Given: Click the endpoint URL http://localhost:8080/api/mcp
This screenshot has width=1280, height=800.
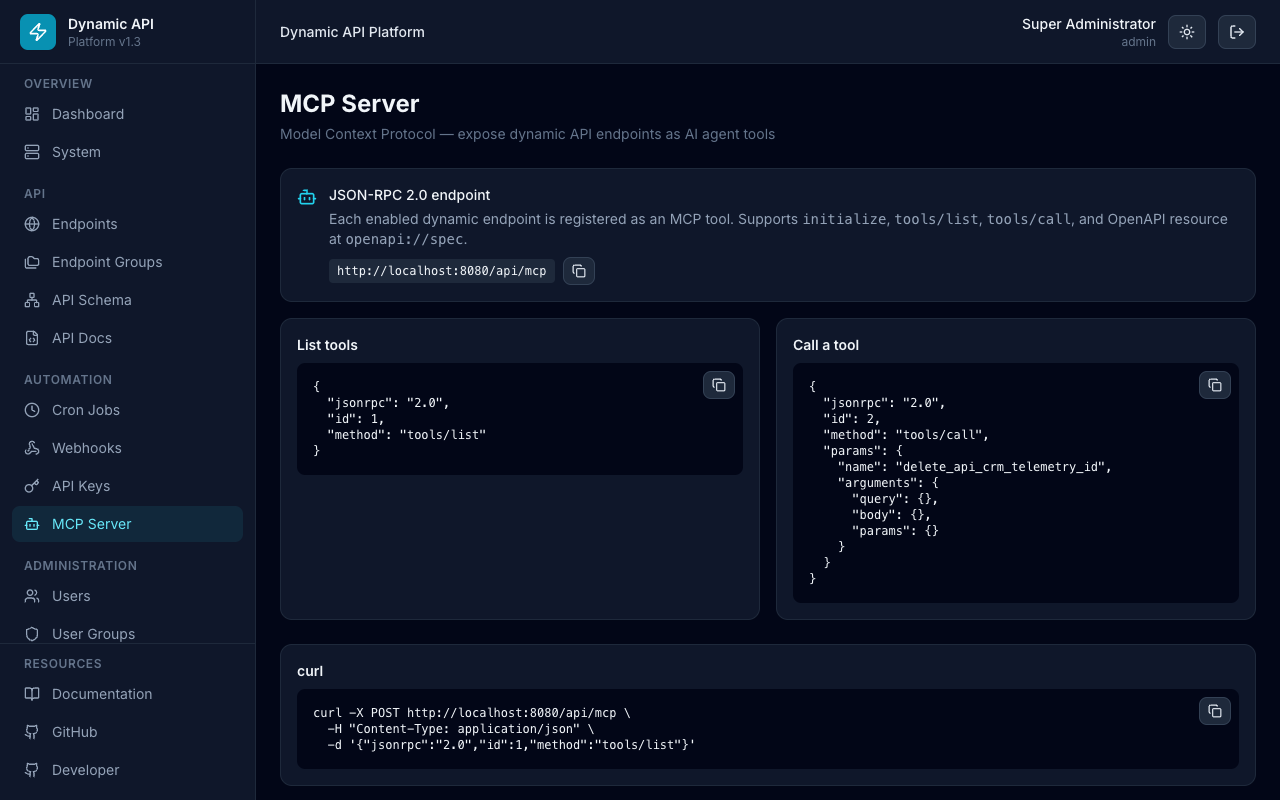Looking at the screenshot, I should 442,271.
